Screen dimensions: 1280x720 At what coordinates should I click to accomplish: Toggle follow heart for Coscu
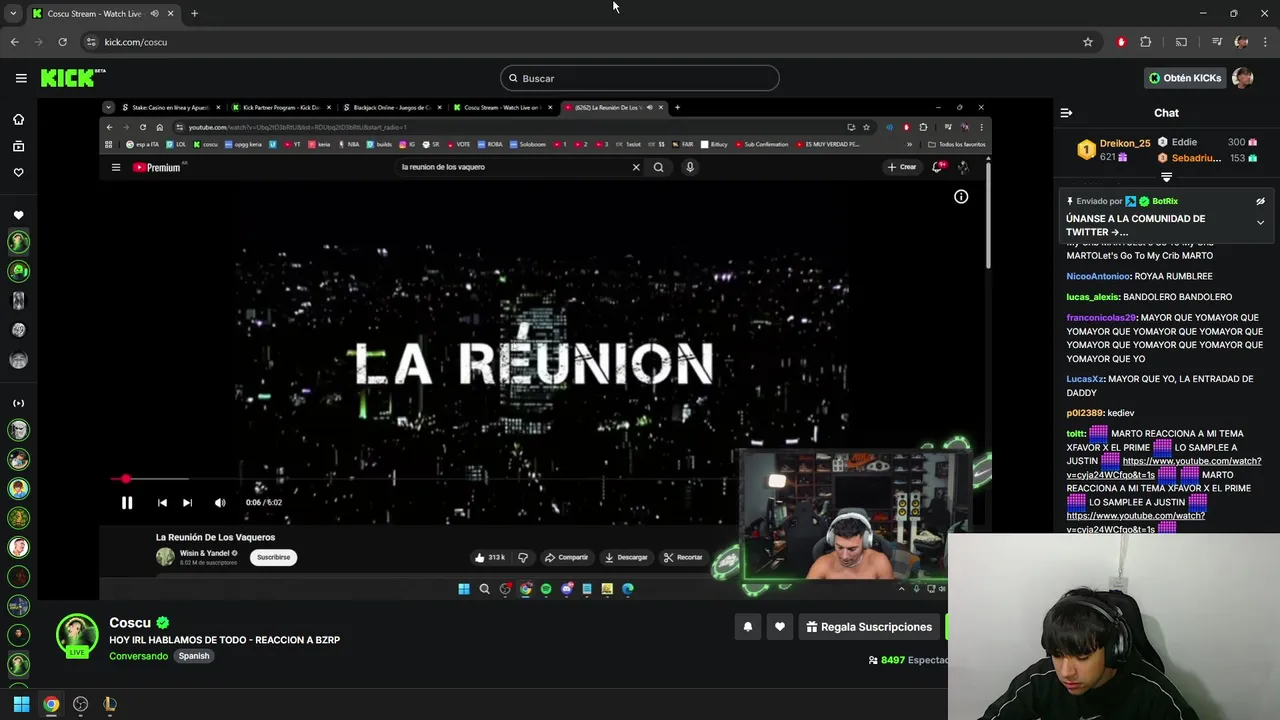click(x=780, y=627)
